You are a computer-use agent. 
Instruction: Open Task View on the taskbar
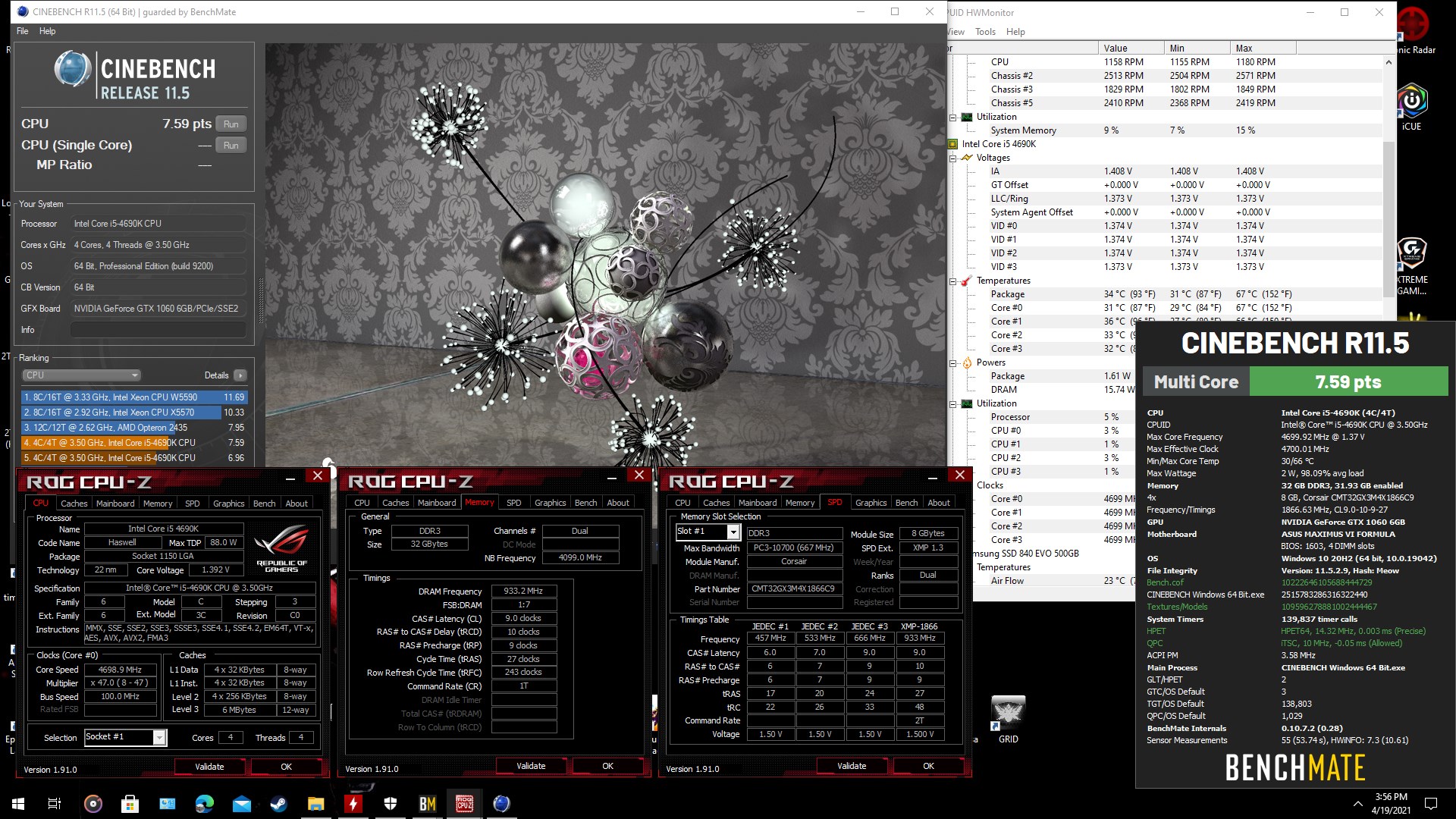tap(55, 804)
